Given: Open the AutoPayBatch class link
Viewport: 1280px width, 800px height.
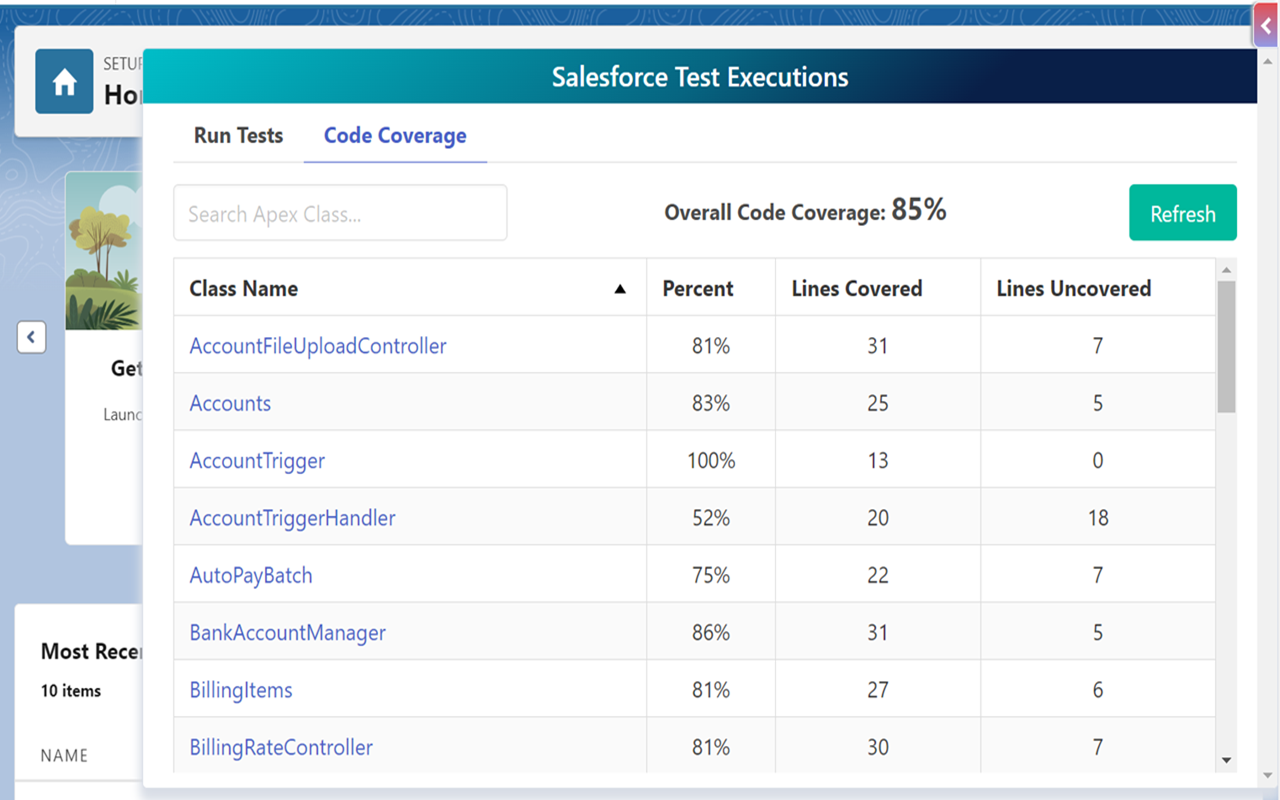Looking at the screenshot, I should click(251, 576).
